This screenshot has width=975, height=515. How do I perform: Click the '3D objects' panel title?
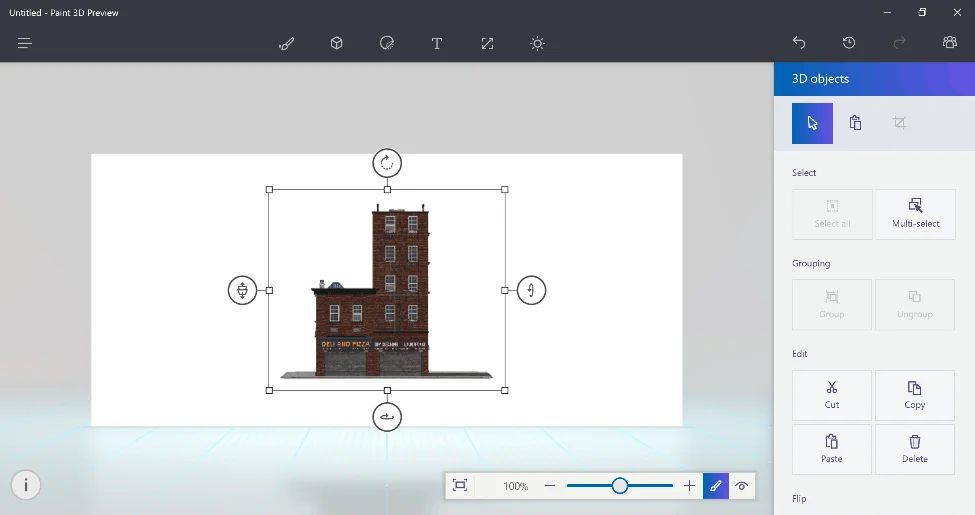[x=820, y=79]
